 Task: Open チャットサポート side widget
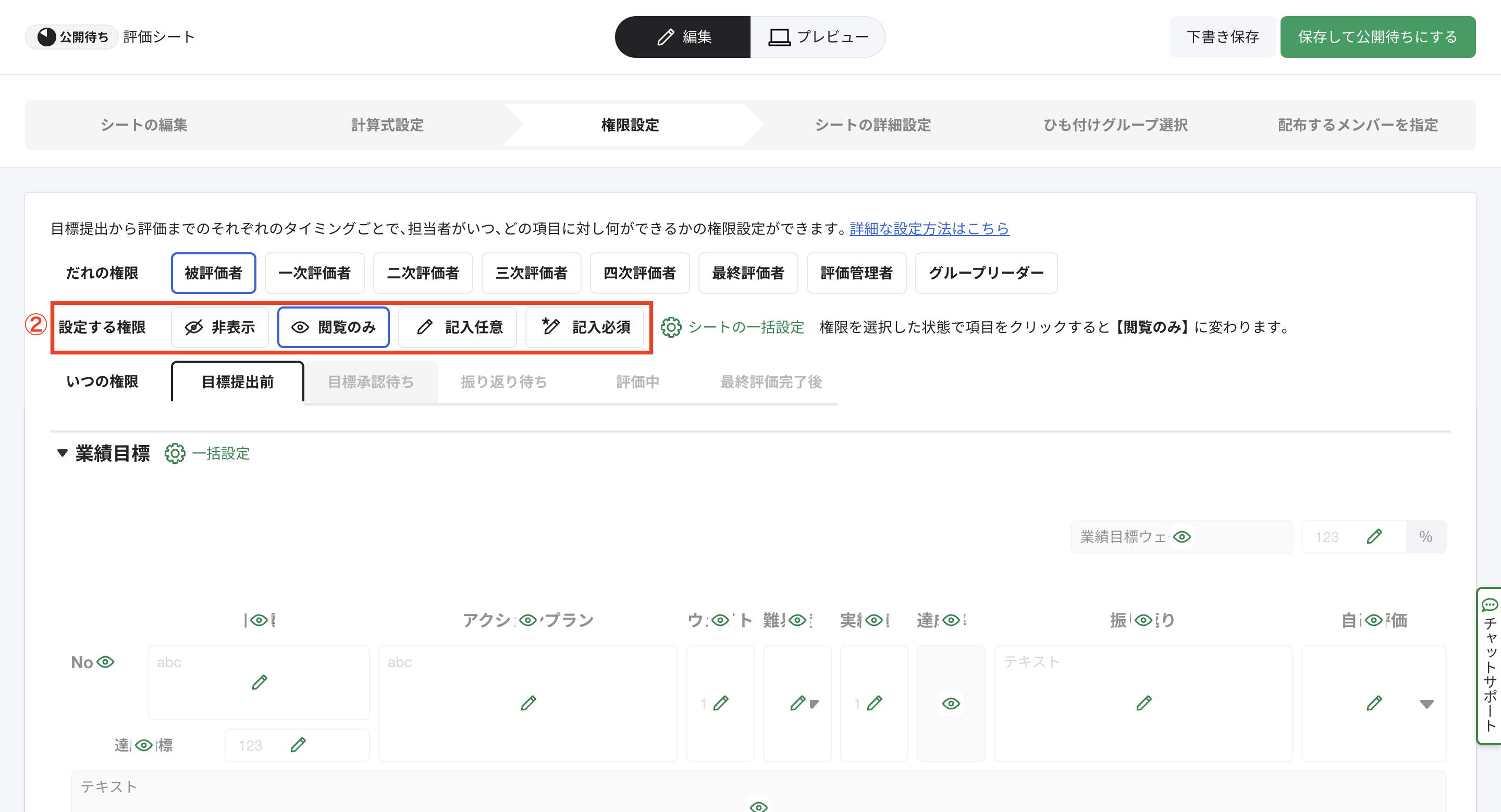click(x=1489, y=666)
